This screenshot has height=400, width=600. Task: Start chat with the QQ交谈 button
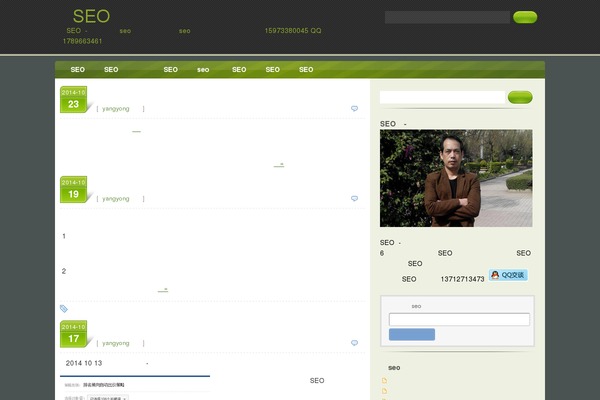click(x=508, y=275)
